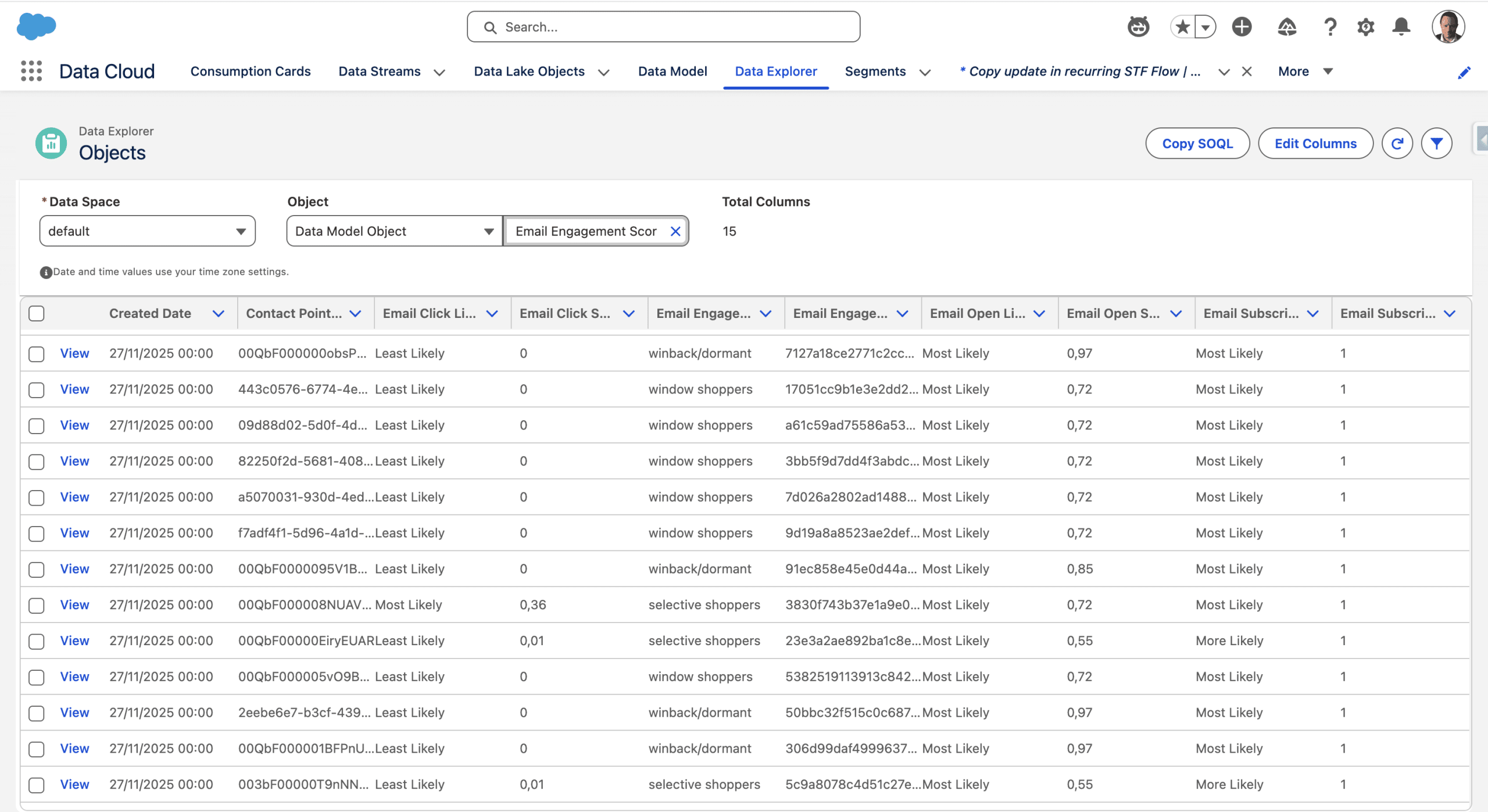Click the Edit Columns button

pyautogui.click(x=1315, y=144)
